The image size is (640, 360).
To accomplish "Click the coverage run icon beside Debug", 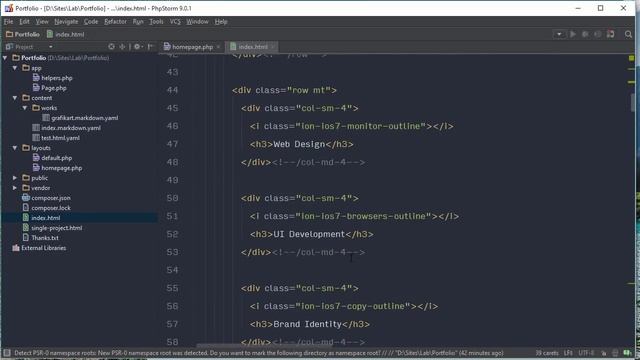I will coord(598,34).
